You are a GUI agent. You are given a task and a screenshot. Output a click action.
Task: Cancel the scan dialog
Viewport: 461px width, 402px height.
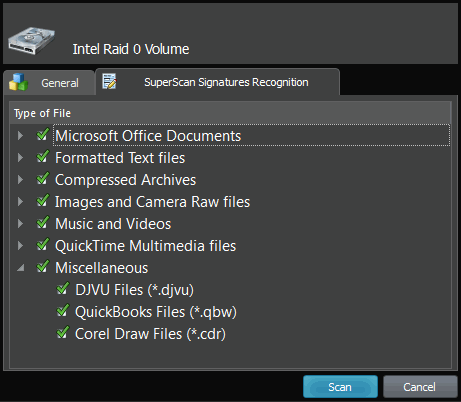coord(420,387)
